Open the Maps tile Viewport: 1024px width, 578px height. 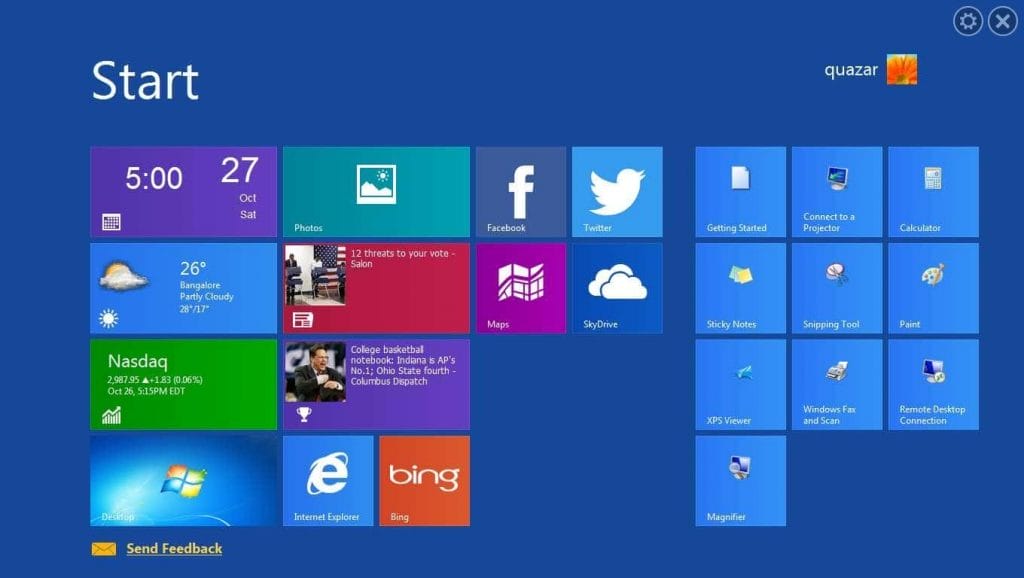pyautogui.click(x=520, y=288)
